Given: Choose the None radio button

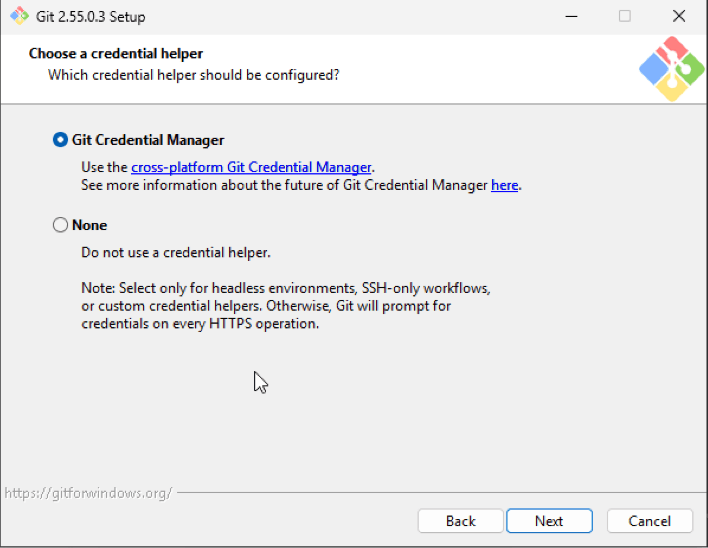Looking at the screenshot, I should 61,225.
